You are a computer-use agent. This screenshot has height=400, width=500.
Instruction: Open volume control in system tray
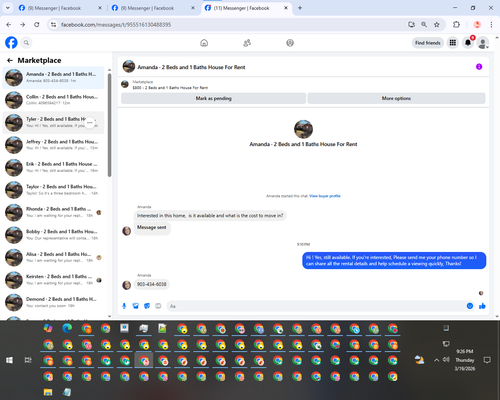[446, 360]
